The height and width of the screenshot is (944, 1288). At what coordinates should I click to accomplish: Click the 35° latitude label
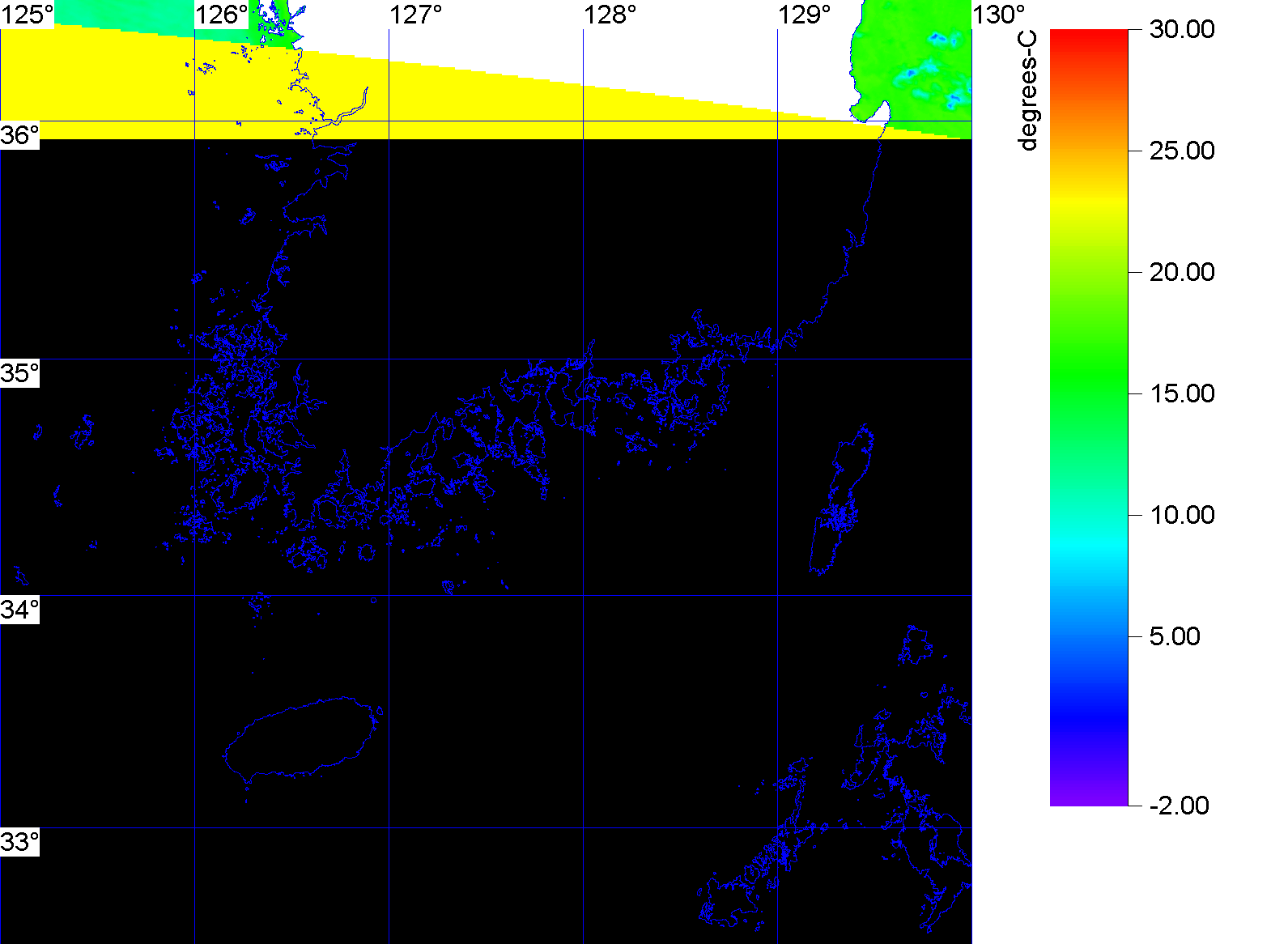tap(19, 373)
